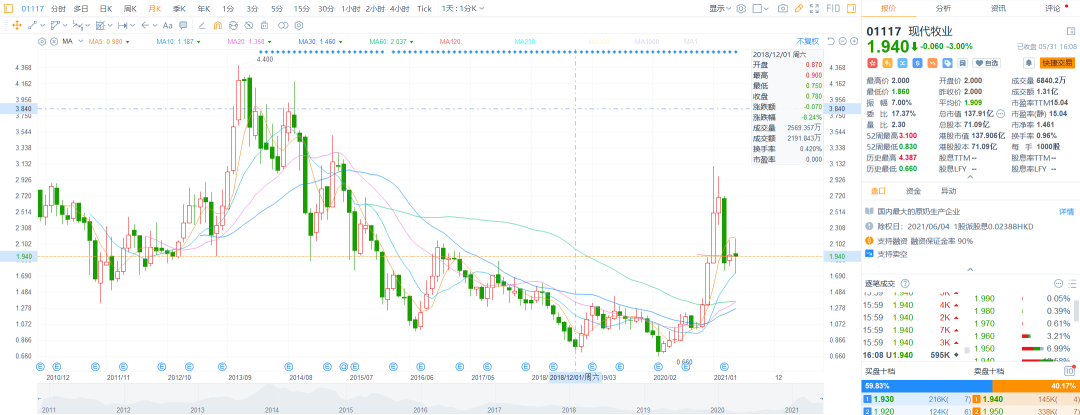Image resolution: width=1080 pixels, height=415 pixels.
Task: Expand the 1天:1分K period dropdown
Action: point(463,8)
